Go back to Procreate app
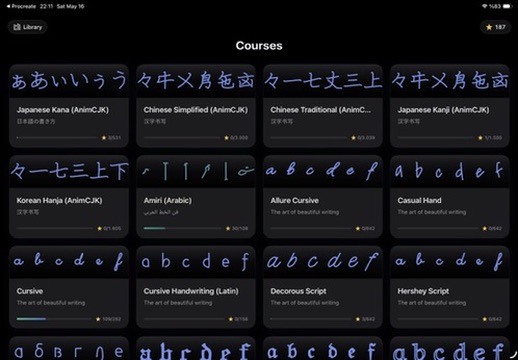 pos(21,6)
